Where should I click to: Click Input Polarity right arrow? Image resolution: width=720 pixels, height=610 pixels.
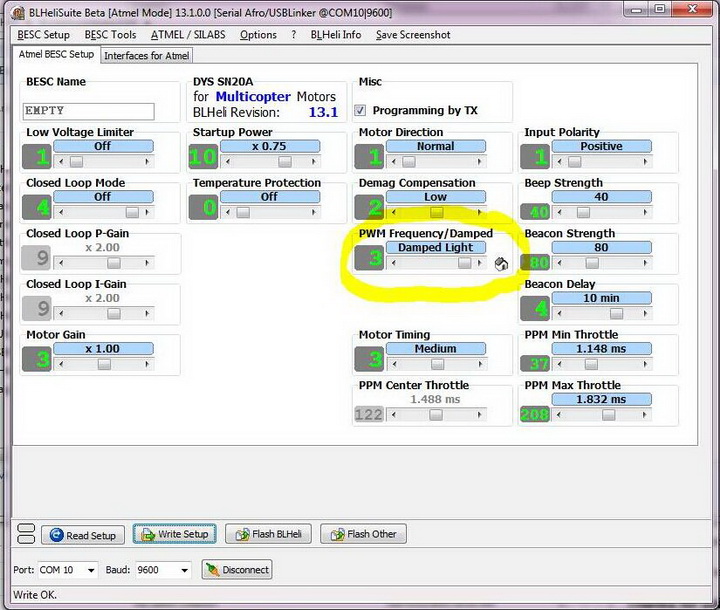(646, 162)
